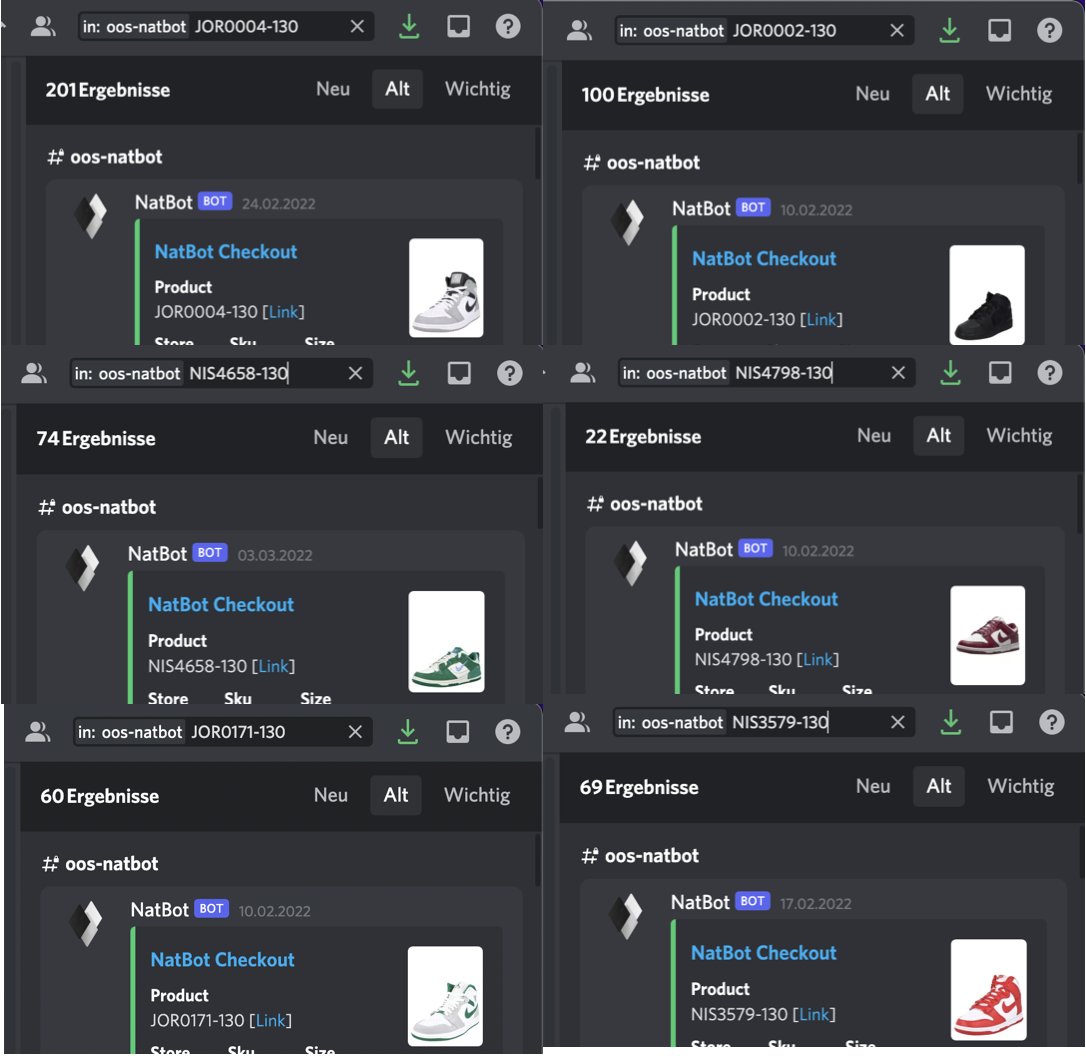Open help icon in NIS4658-130 panel
The height and width of the screenshot is (1056, 1086).
(x=509, y=374)
